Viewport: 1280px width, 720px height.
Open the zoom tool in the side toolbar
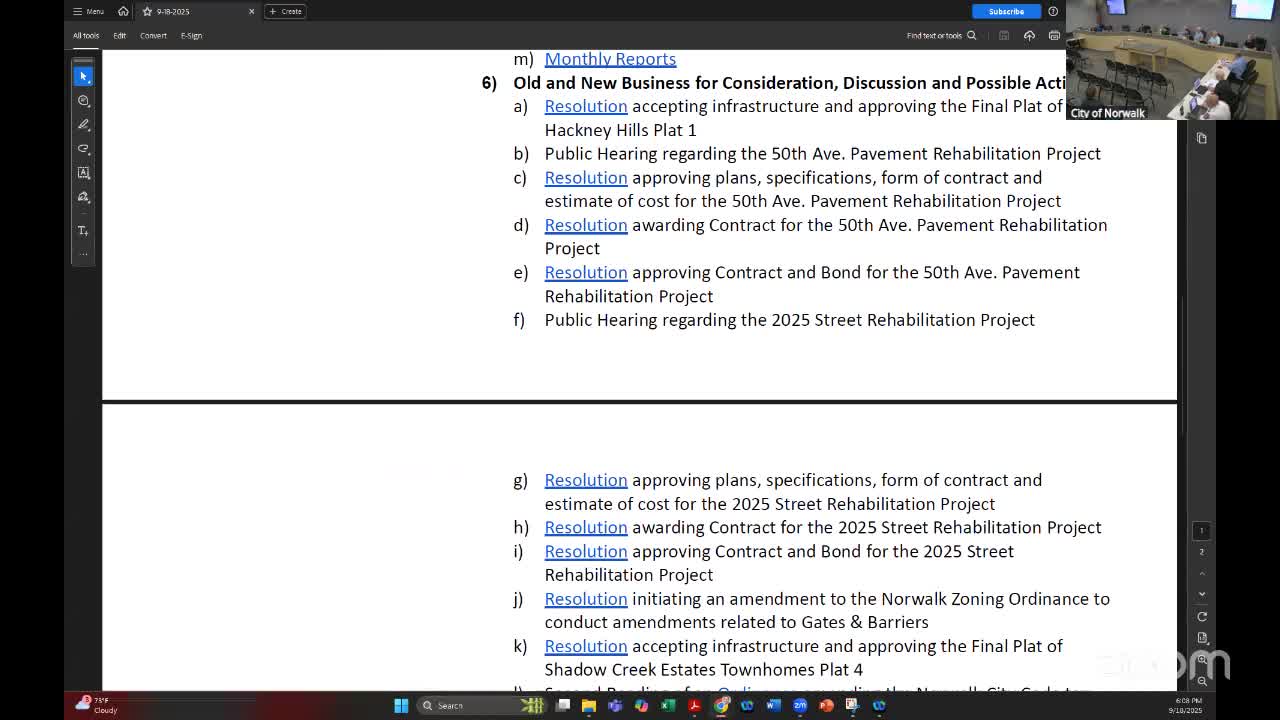83,100
